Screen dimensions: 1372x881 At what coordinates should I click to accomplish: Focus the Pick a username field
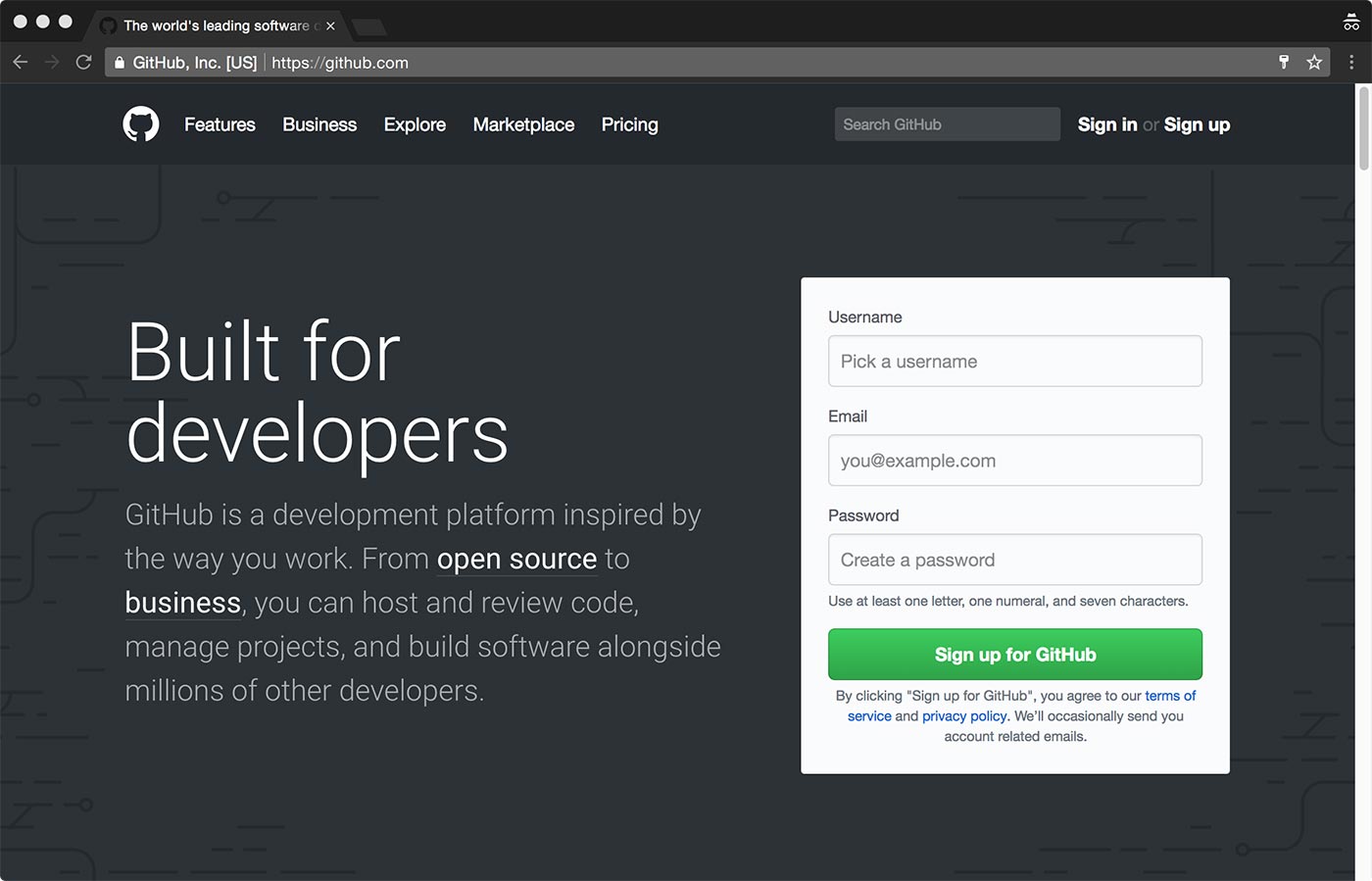1015,362
